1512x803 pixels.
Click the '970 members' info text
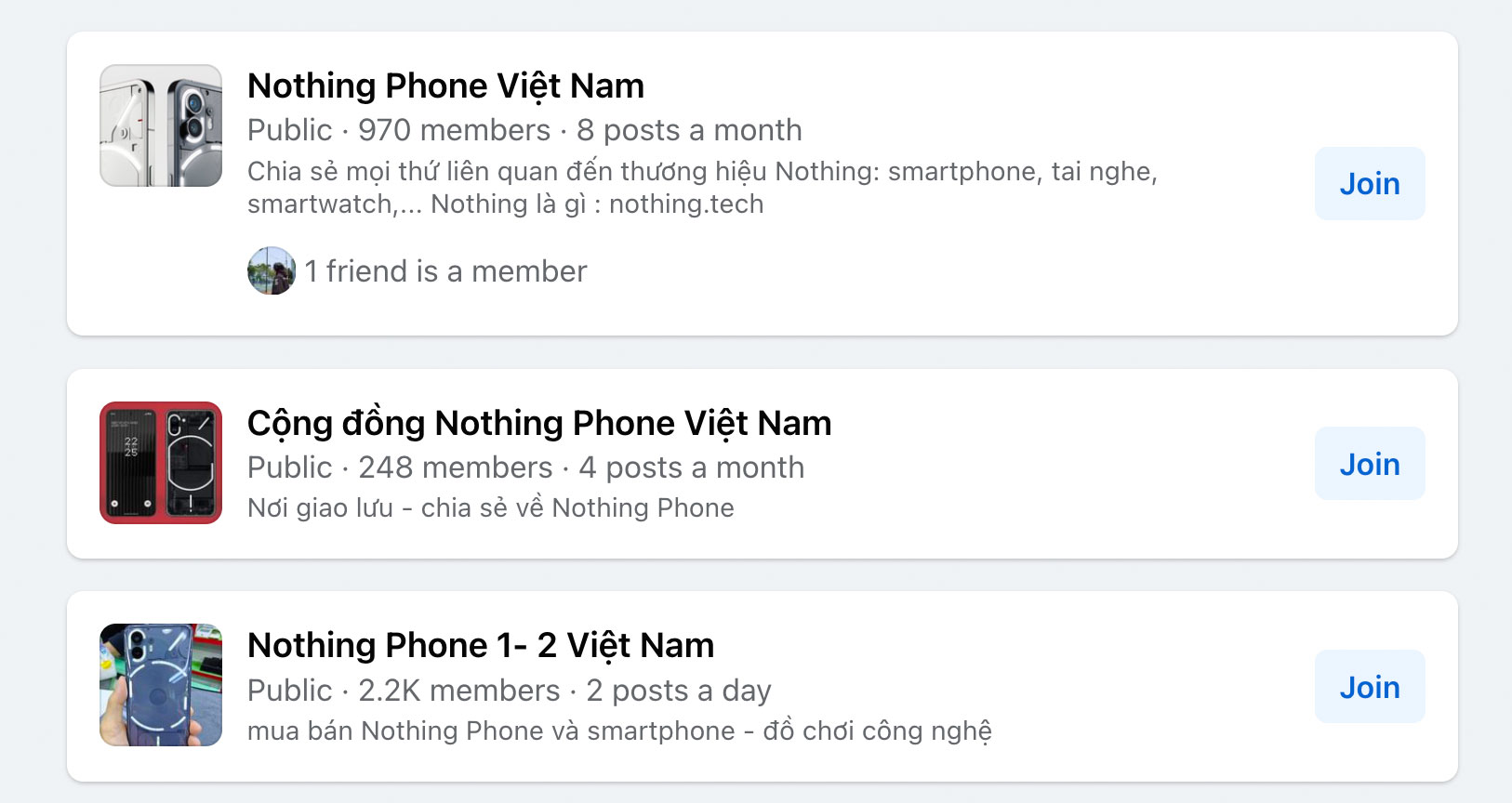(x=455, y=130)
